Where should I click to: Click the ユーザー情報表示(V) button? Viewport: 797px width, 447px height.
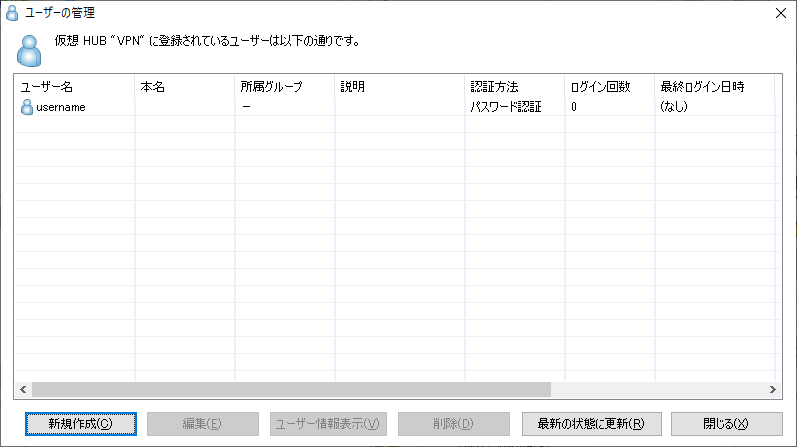pos(328,424)
